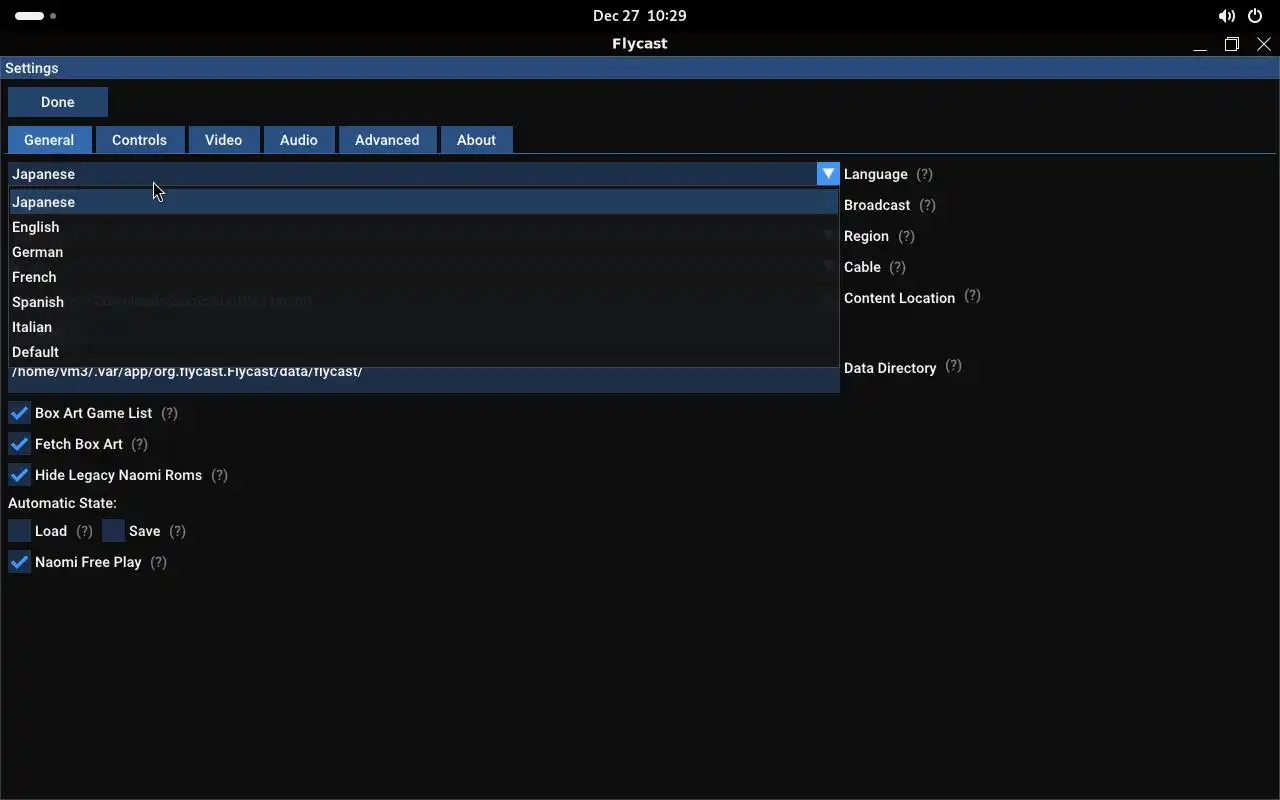Switch to the Audio tab
The height and width of the screenshot is (800, 1280).
[x=298, y=140]
